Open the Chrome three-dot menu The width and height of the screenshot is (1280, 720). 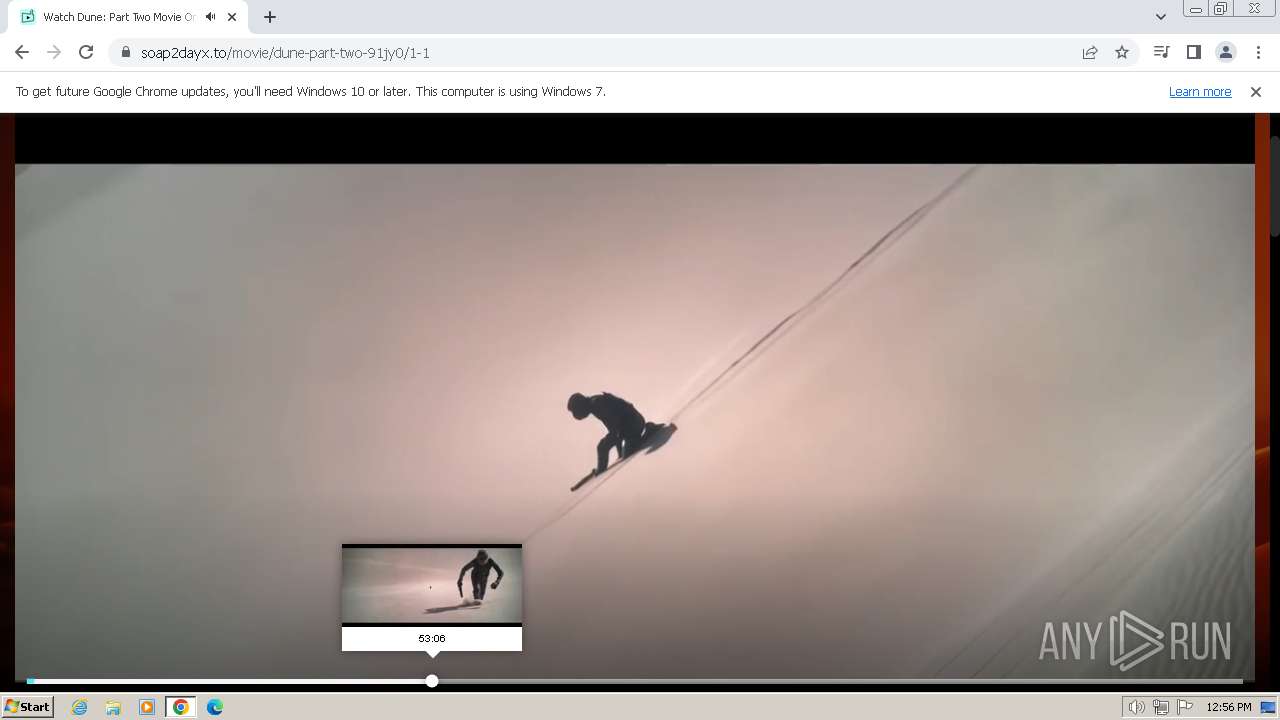(1258, 53)
